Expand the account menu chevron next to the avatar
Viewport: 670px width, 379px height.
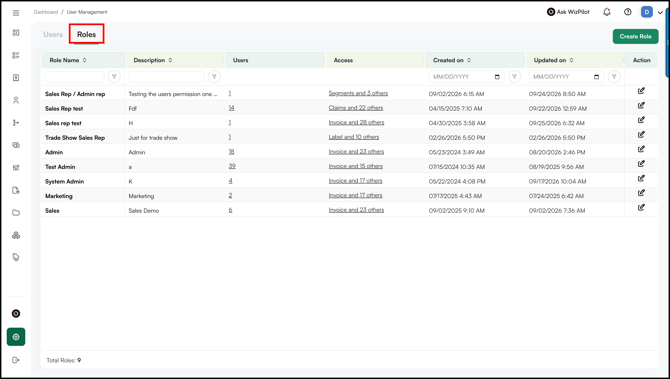pos(660,12)
